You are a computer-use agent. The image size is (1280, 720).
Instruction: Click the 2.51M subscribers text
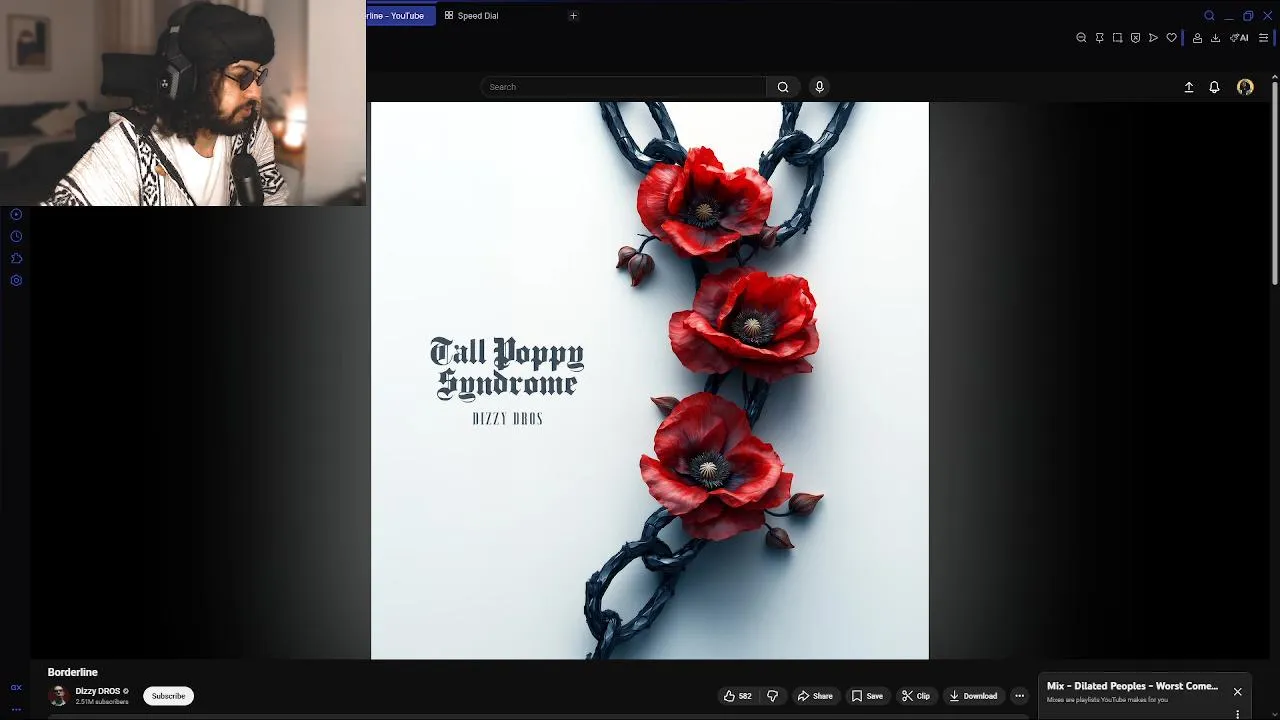pyautogui.click(x=102, y=702)
